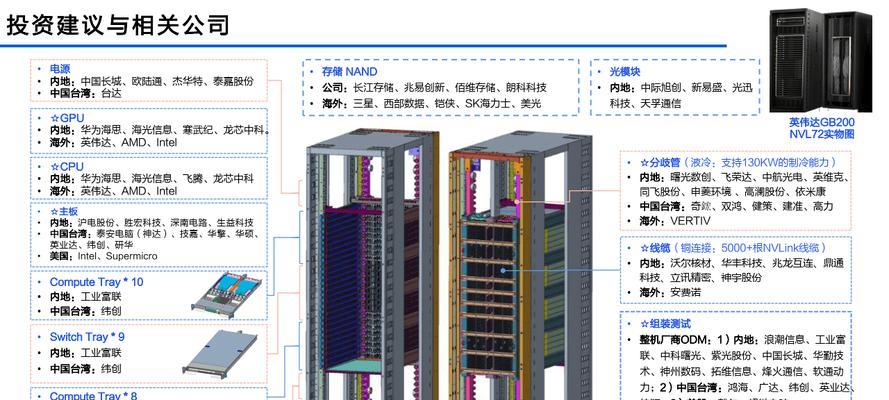Click the line 海外：VERTIV
Image resolution: width=889 pixels, height=400 pixels.
click(675, 221)
